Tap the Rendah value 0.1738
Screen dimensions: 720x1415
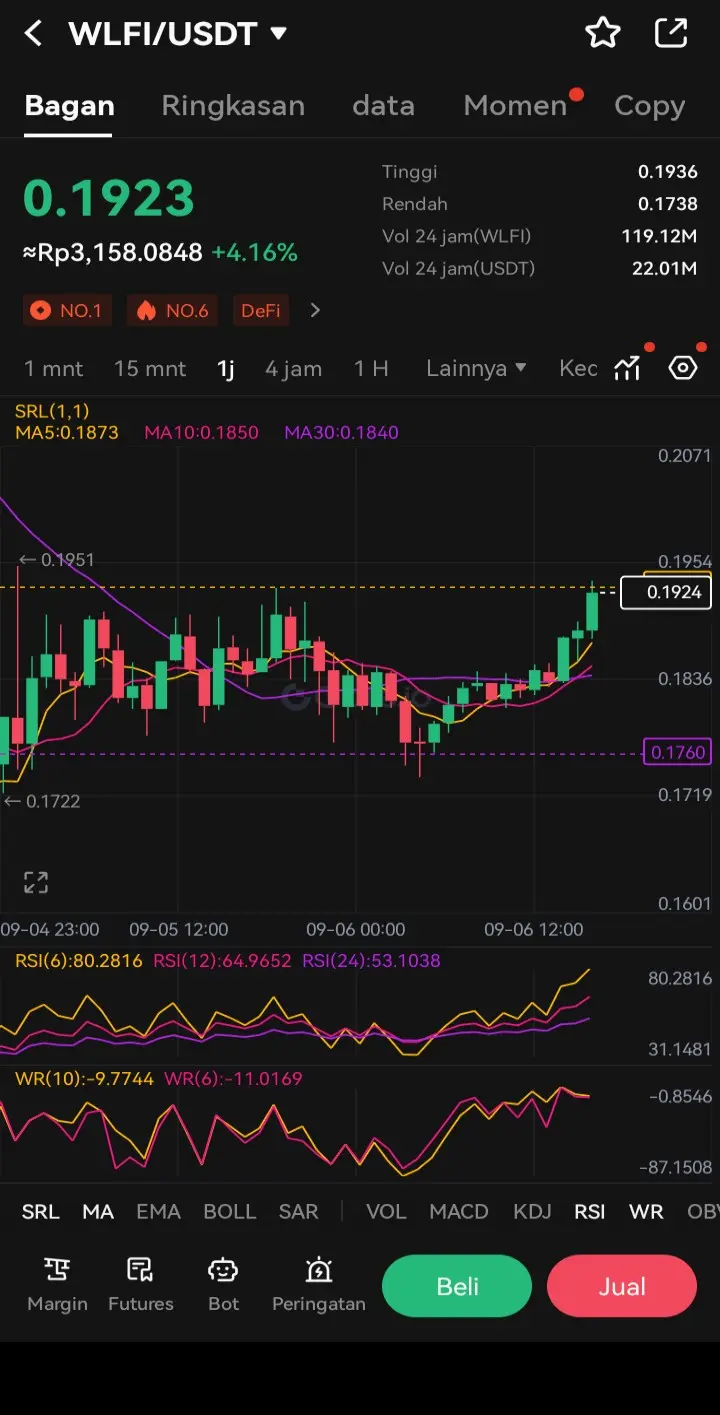click(x=668, y=204)
